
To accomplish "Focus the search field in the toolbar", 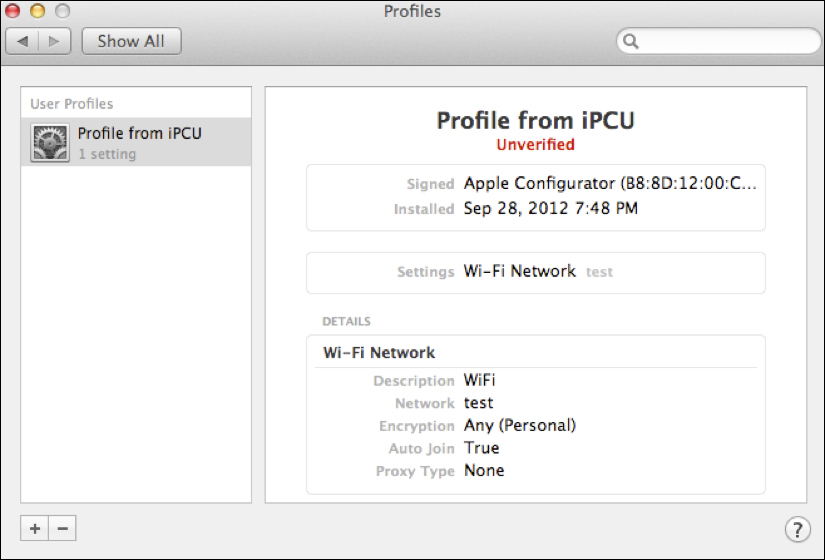I will click(718, 41).
